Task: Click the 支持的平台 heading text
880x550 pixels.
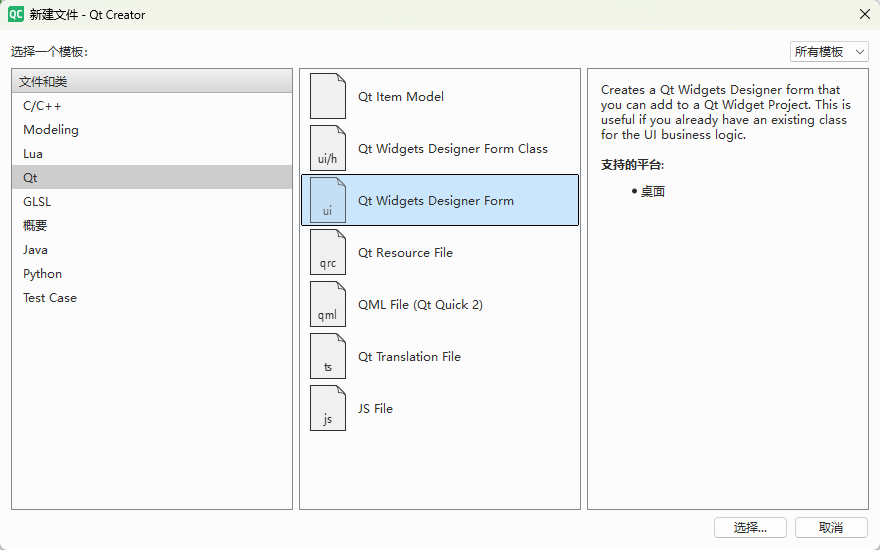Action: [632, 165]
